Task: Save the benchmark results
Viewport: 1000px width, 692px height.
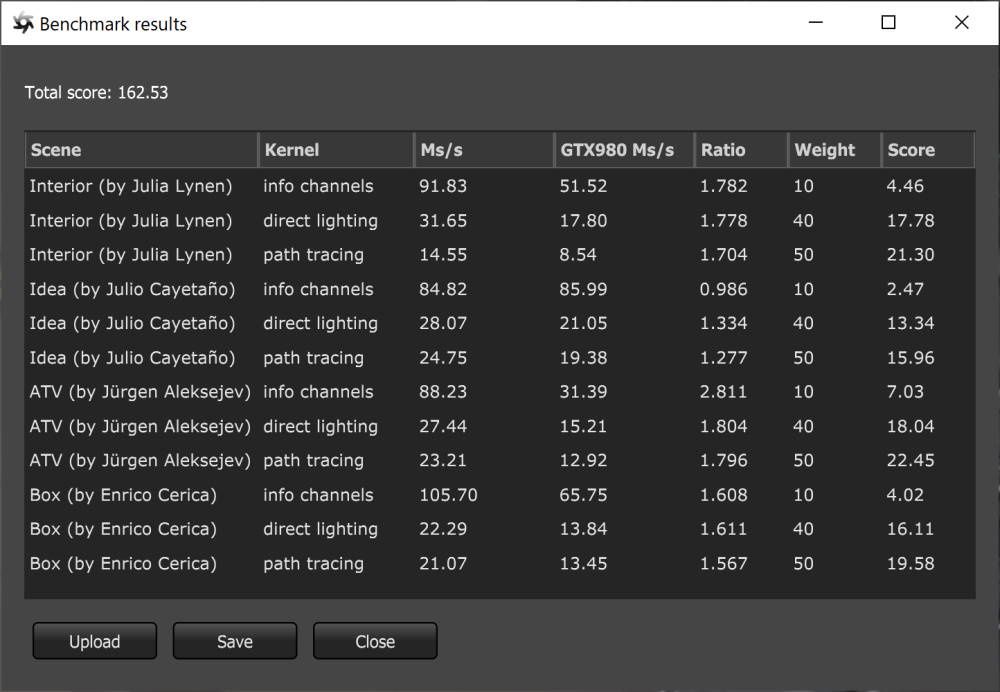Action: coord(235,641)
